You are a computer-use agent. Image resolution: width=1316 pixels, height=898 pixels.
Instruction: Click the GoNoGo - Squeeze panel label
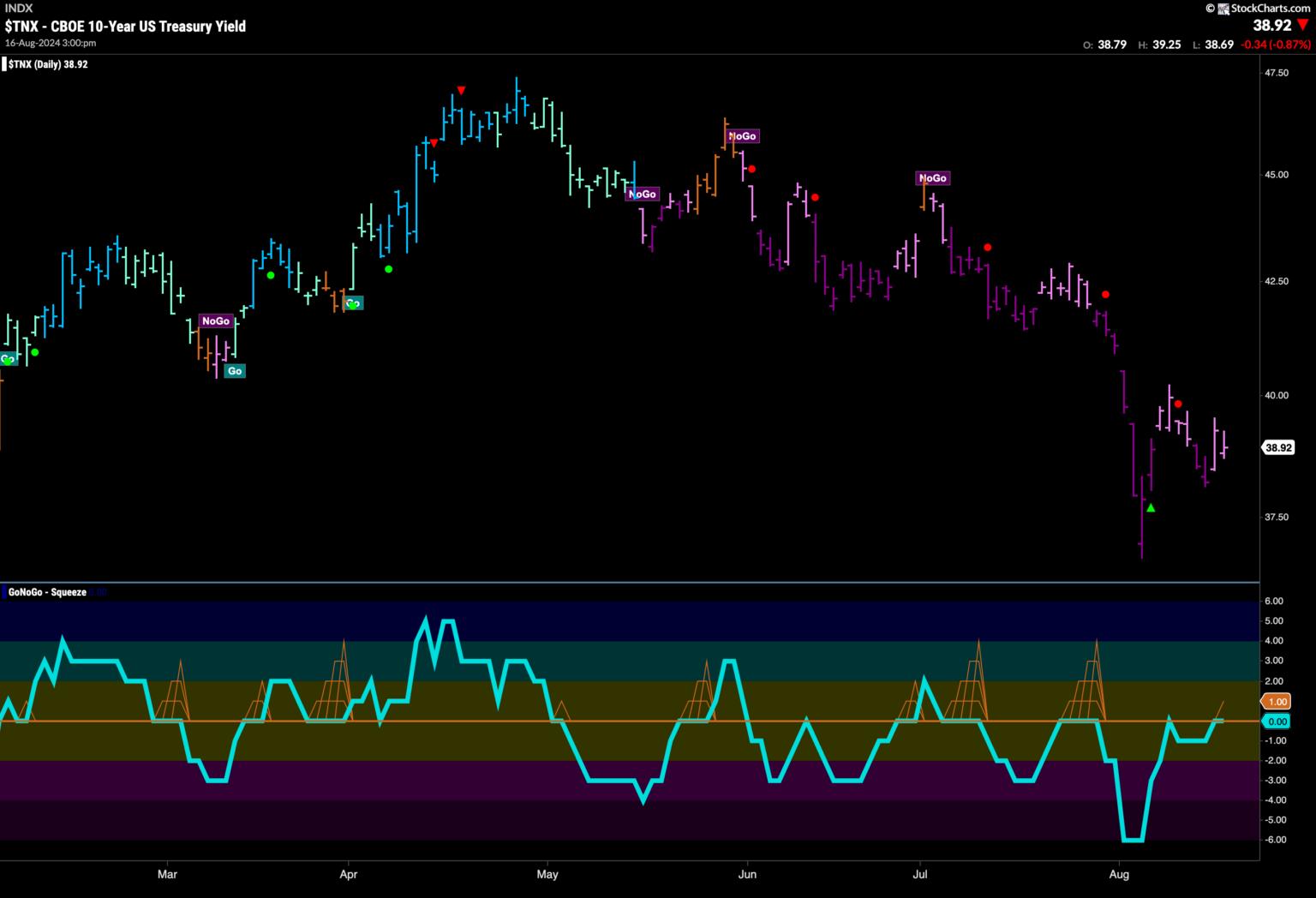pyautogui.click(x=48, y=592)
